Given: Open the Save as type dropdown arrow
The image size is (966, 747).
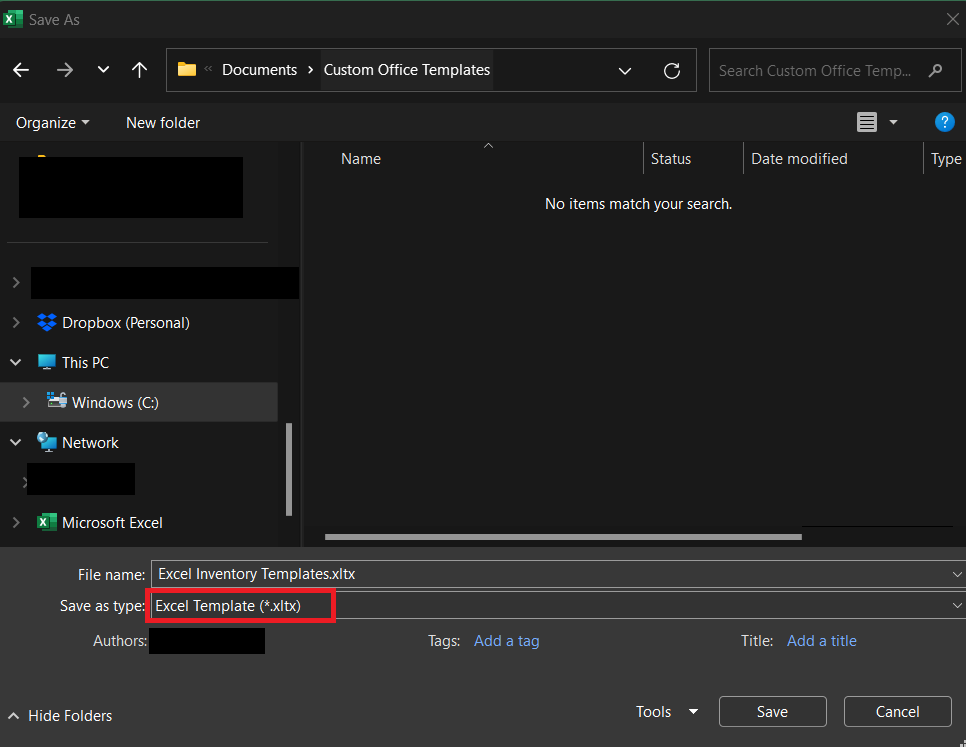Looking at the screenshot, I should point(957,605).
